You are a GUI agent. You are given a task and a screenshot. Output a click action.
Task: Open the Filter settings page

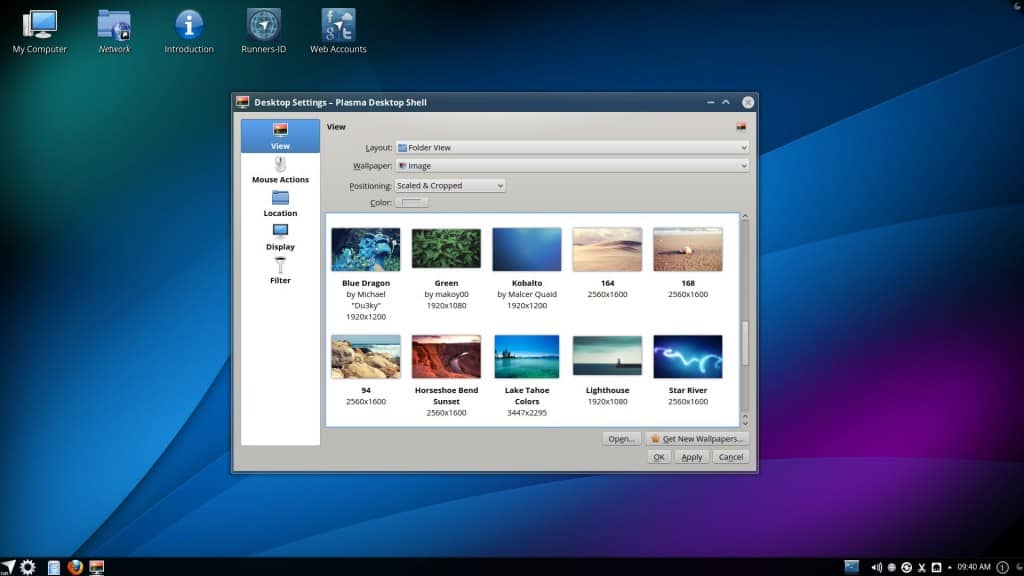point(280,270)
